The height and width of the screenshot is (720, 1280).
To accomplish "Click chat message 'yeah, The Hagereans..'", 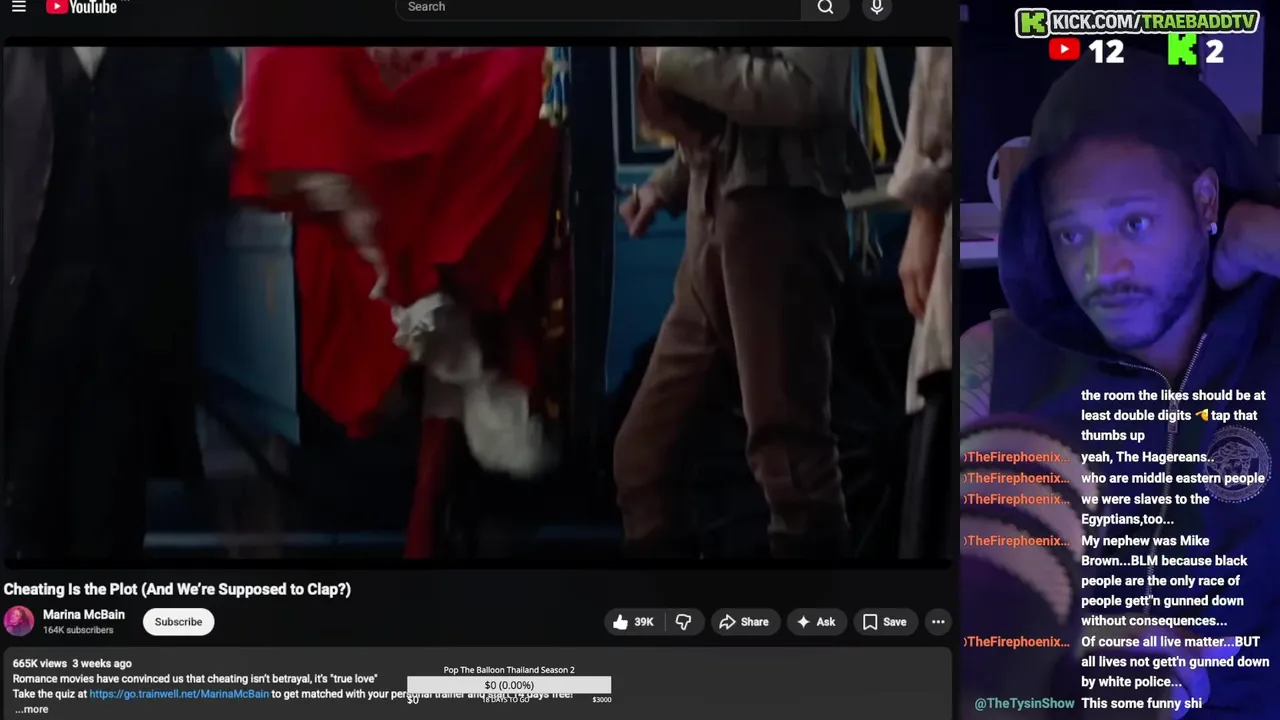I will coord(1148,457).
